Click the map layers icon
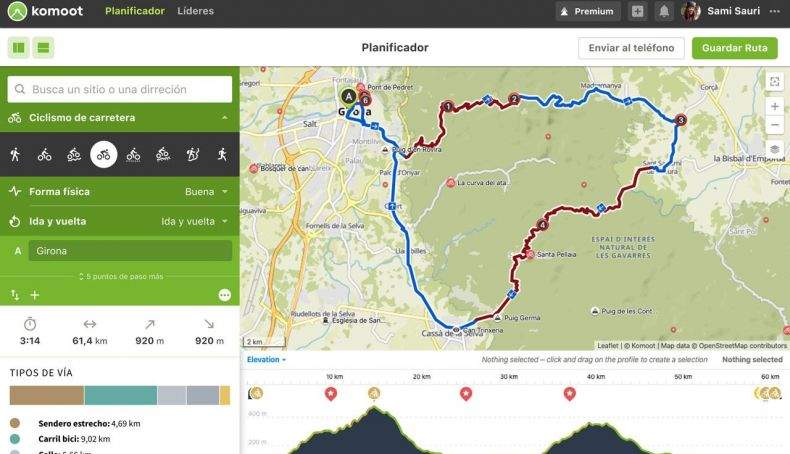This screenshot has height=454, width=790. coord(775,150)
